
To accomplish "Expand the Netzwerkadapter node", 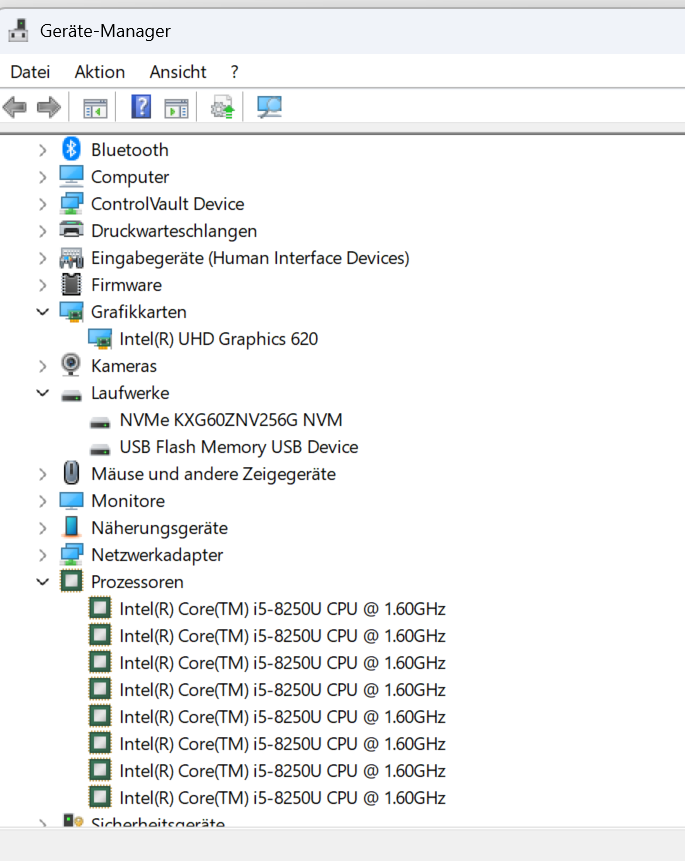I will tap(43, 555).
